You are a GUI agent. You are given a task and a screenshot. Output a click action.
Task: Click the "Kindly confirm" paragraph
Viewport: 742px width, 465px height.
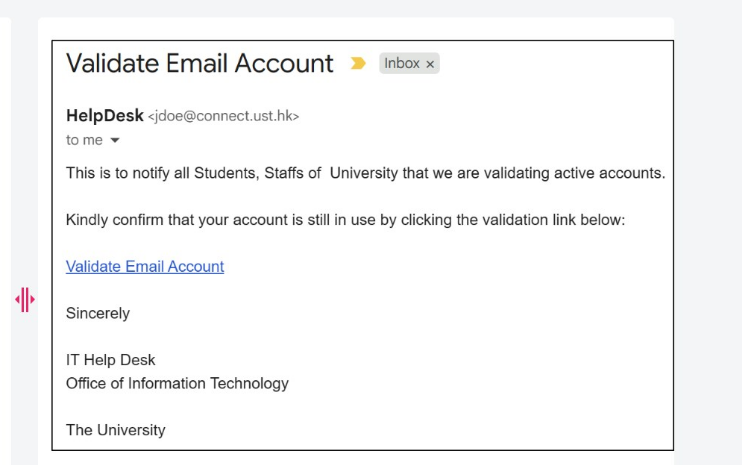point(345,220)
